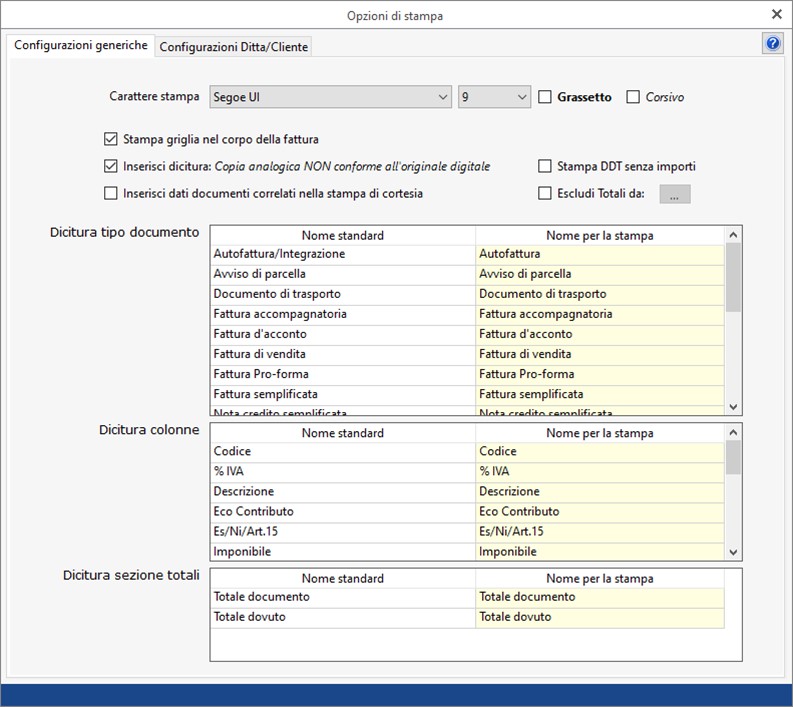This screenshot has height=707, width=793.
Task: Select standard name 'Documento di trasporto'
Action: (343, 294)
